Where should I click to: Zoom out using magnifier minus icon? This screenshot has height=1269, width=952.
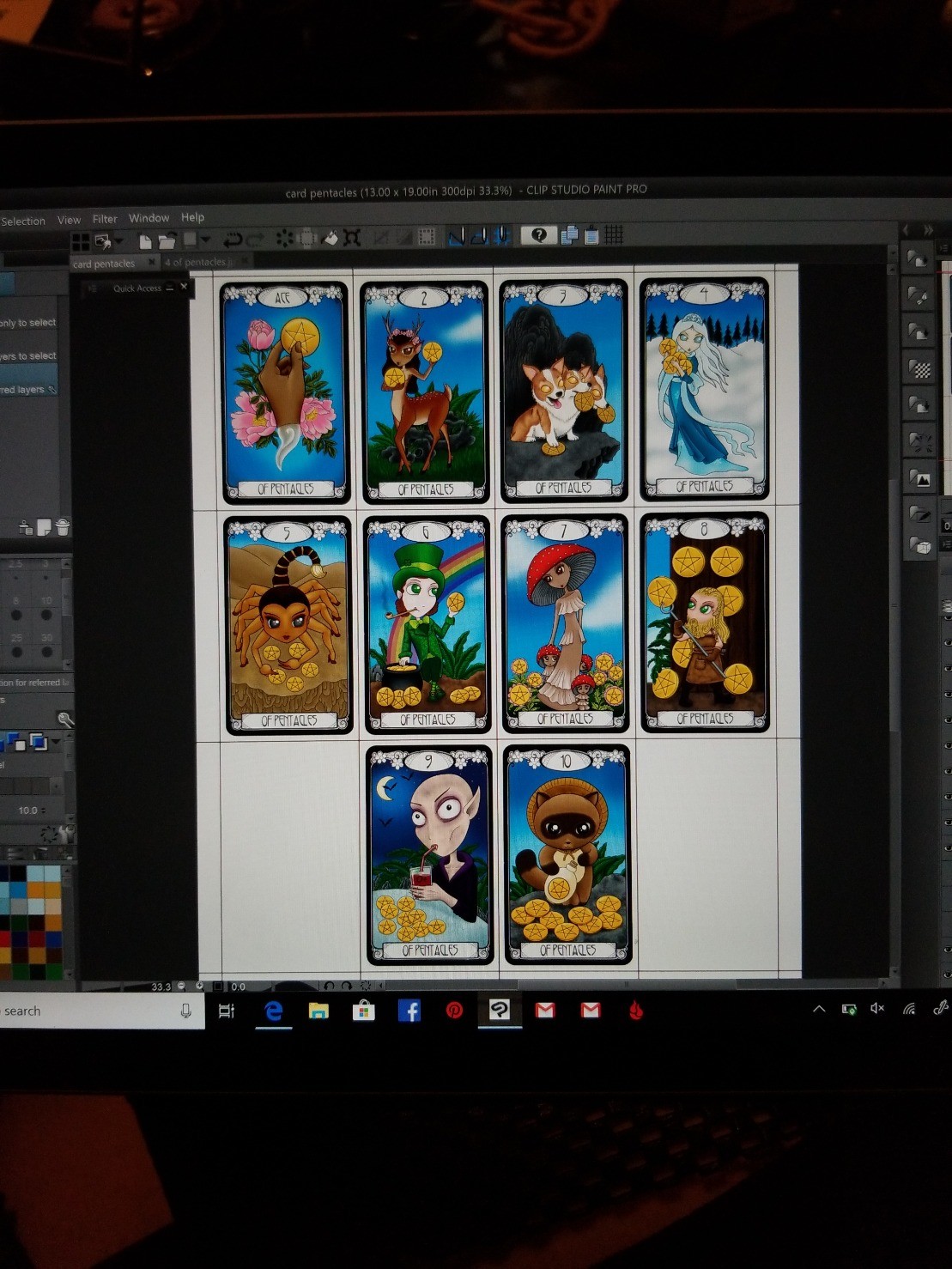click(181, 987)
